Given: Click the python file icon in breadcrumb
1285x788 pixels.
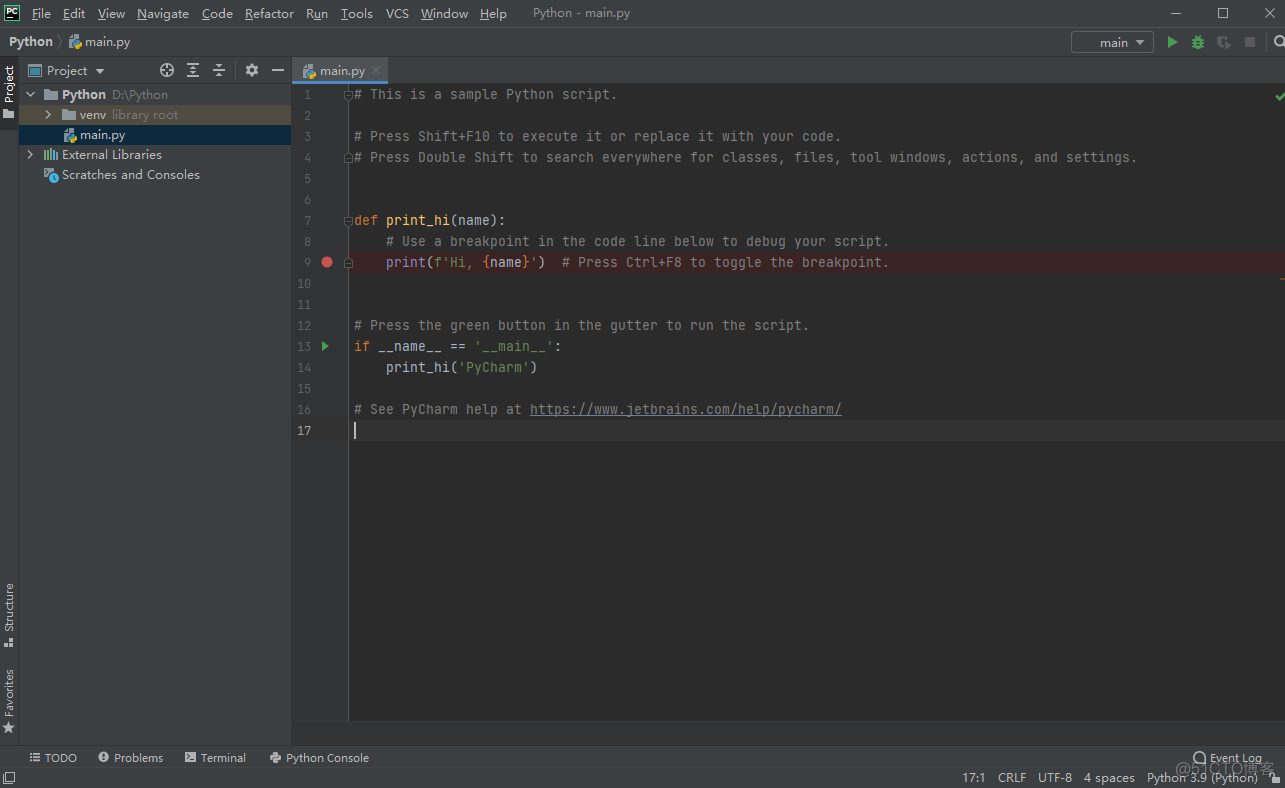Looking at the screenshot, I should coord(75,42).
